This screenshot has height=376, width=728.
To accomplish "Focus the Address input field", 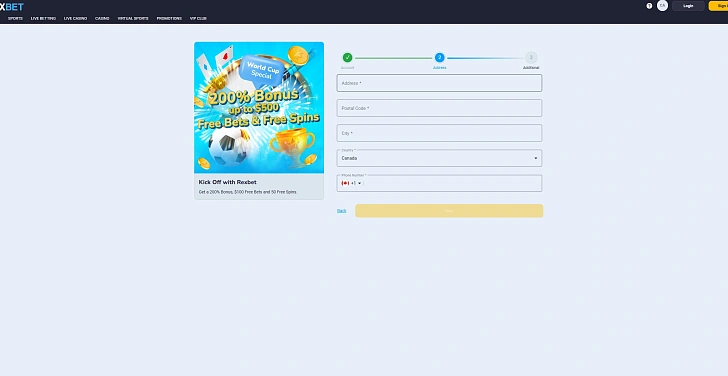I will [x=439, y=83].
